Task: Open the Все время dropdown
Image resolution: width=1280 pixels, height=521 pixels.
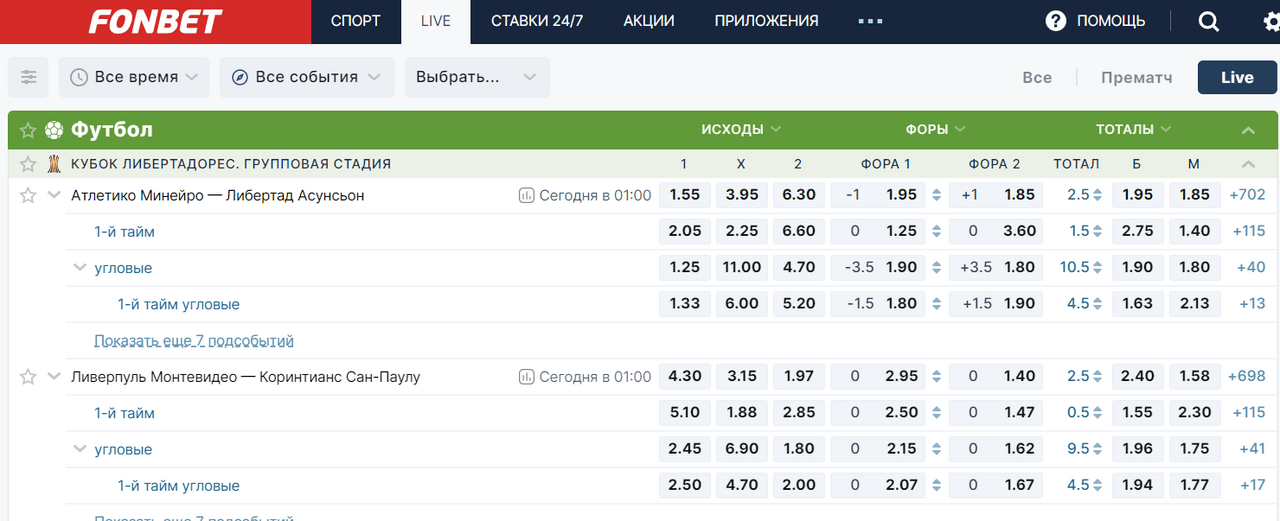Action: (134, 77)
